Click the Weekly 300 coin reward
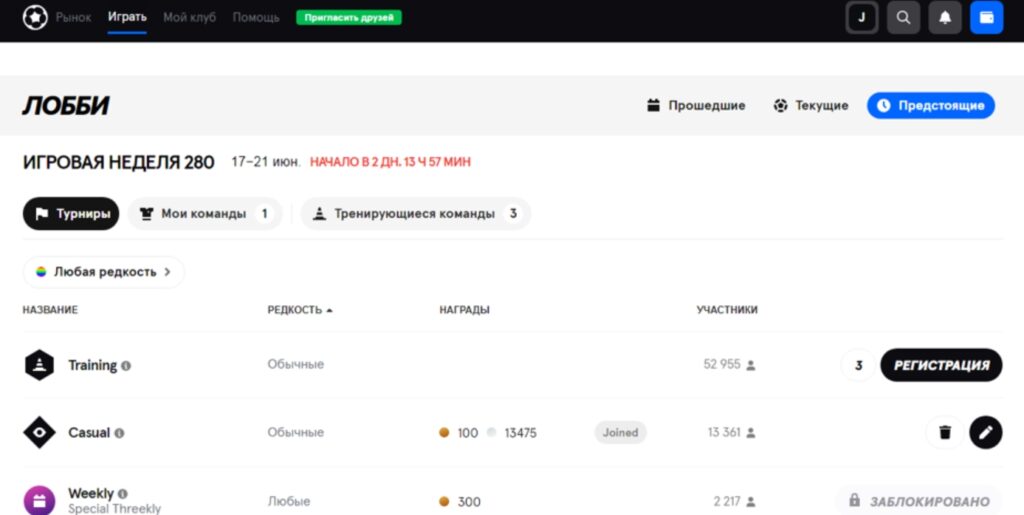This screenshot has width=1024, height=515. click(460, 502)
